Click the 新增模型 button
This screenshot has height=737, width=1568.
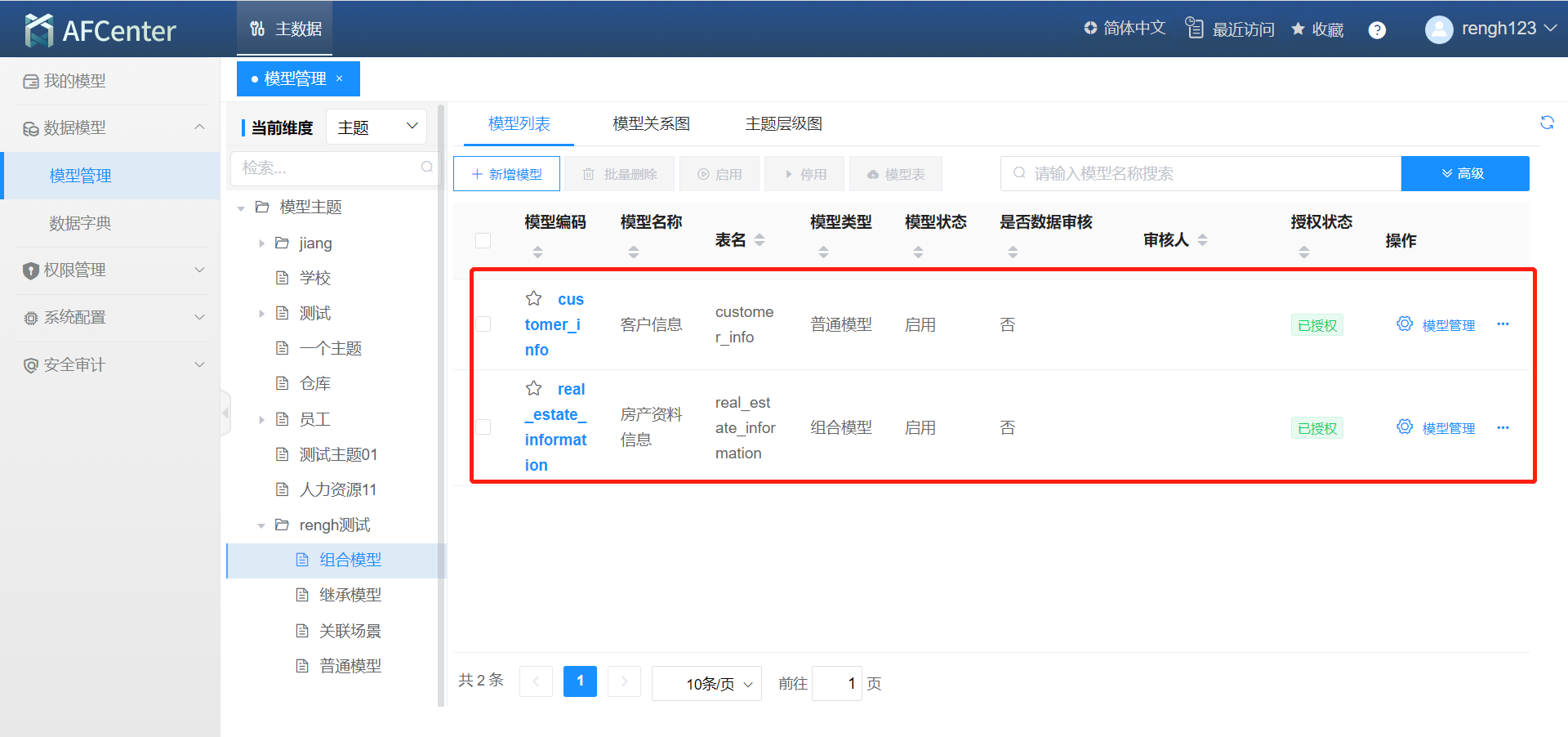pyautogui.click(x=506, y=174)
